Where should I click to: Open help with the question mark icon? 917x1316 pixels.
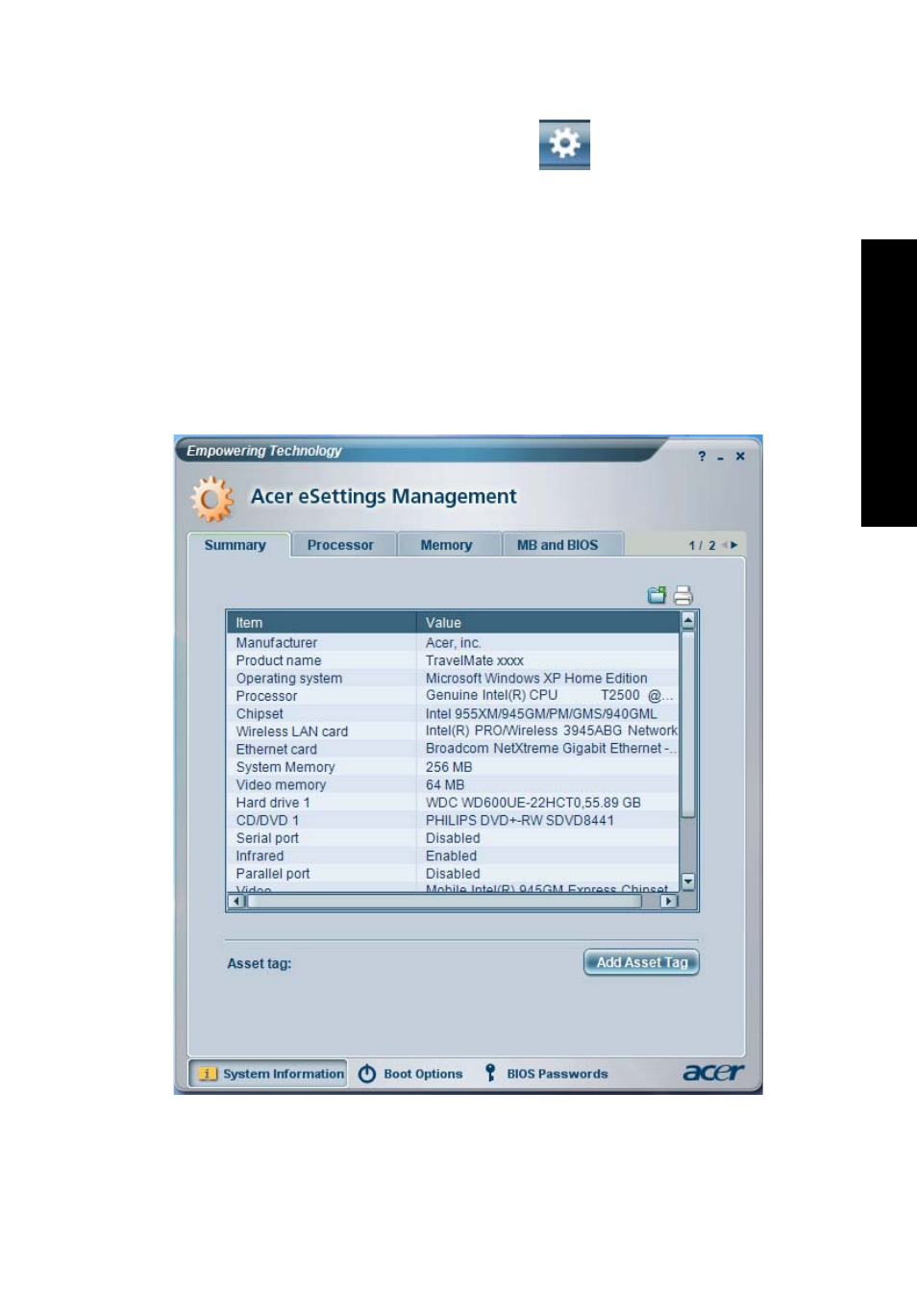702,457
